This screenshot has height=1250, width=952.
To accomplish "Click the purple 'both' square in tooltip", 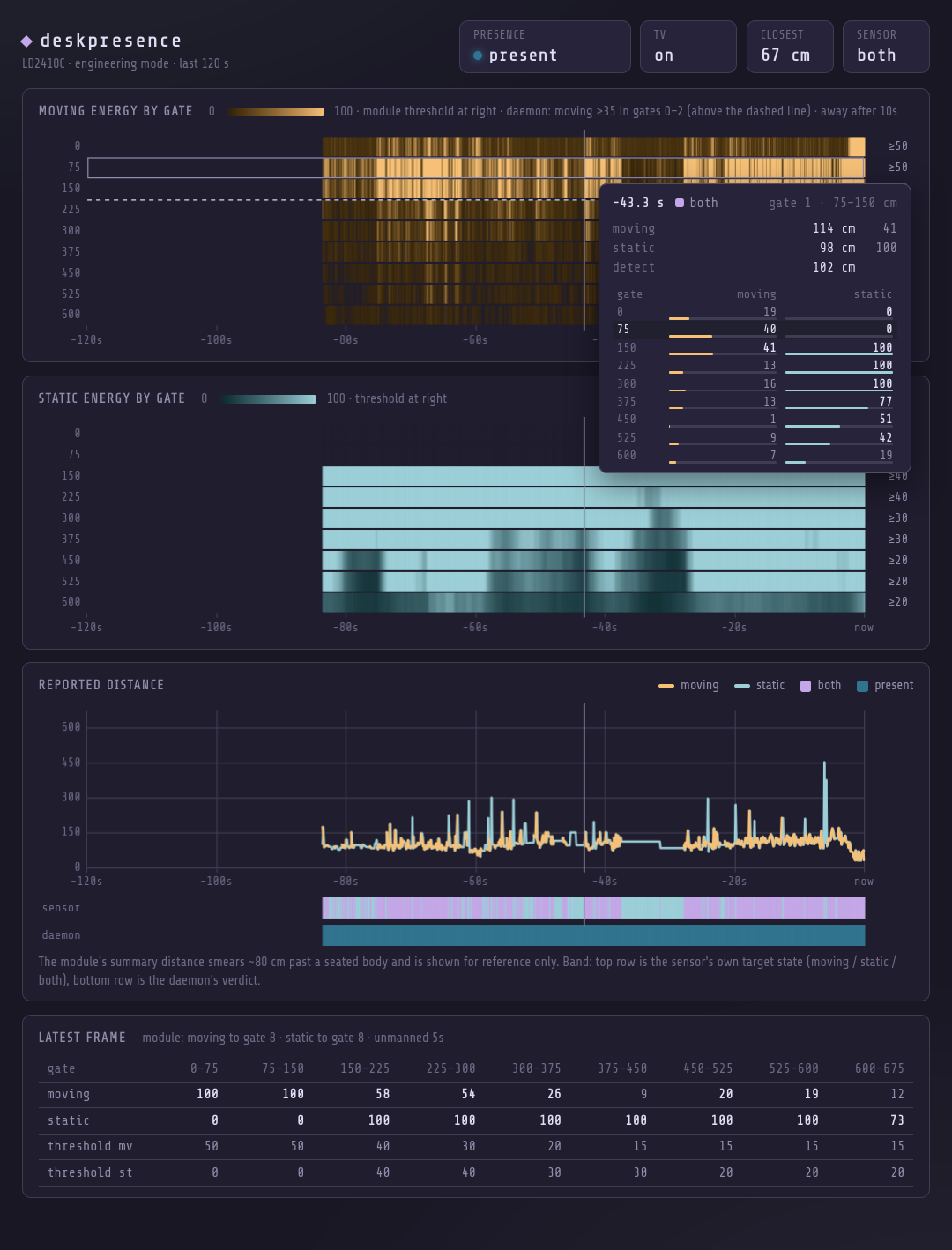I will pyautogui.click(x=680, y=203).
